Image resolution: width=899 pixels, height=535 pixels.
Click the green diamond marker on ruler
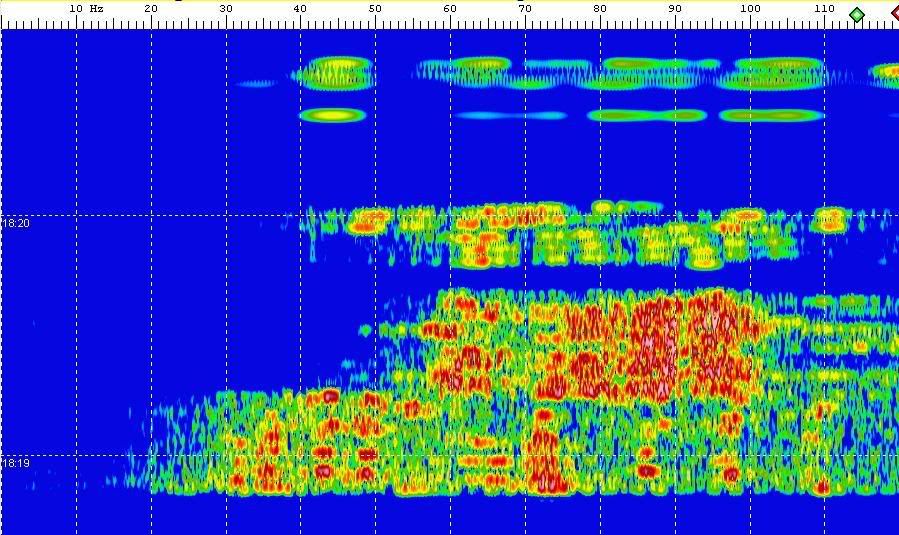pyautogui.click(x=856, y=14)
